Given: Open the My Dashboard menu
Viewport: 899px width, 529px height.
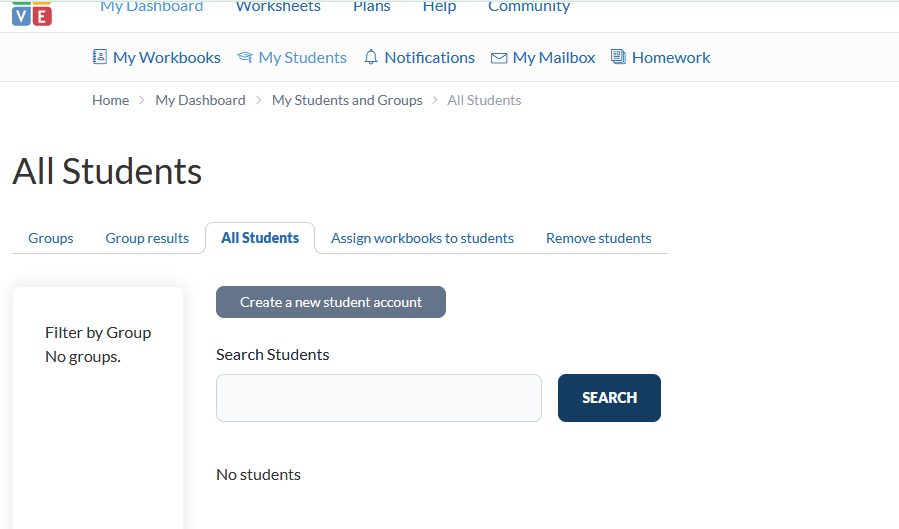Looking at the screenshot, I should click(x=151, y=7).
